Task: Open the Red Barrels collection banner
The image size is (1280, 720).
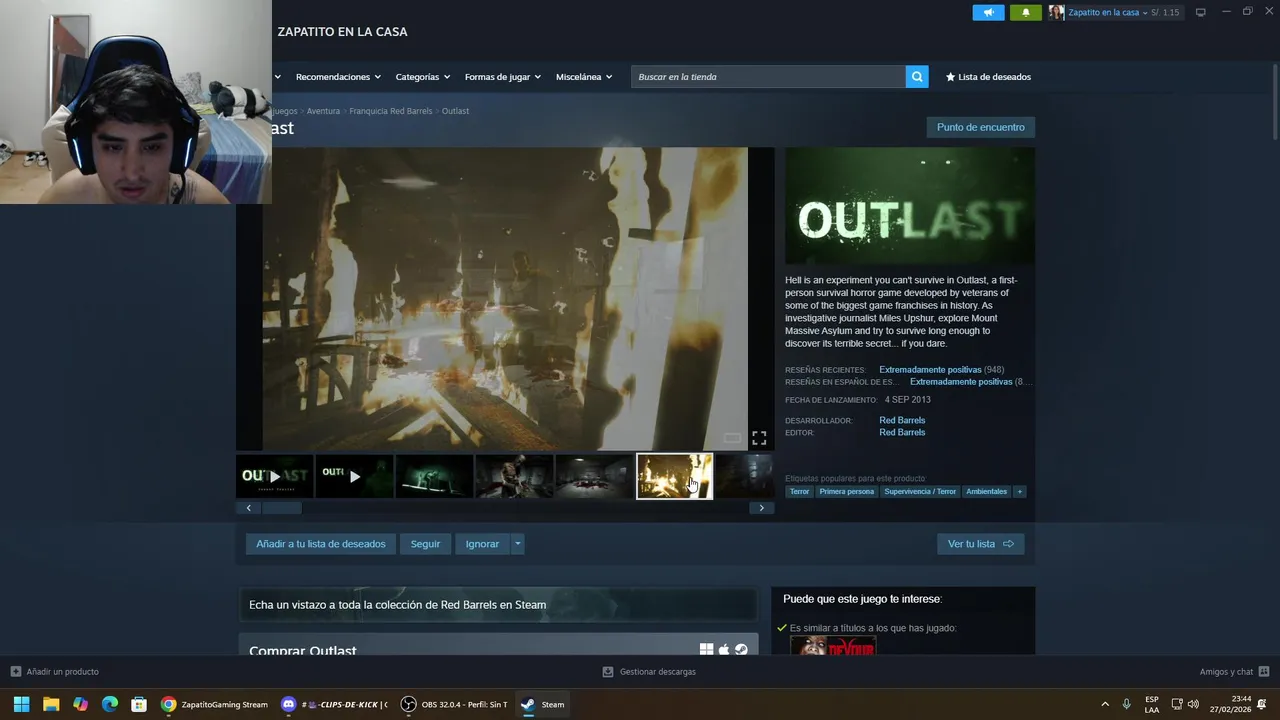Action: coord(497,604)
